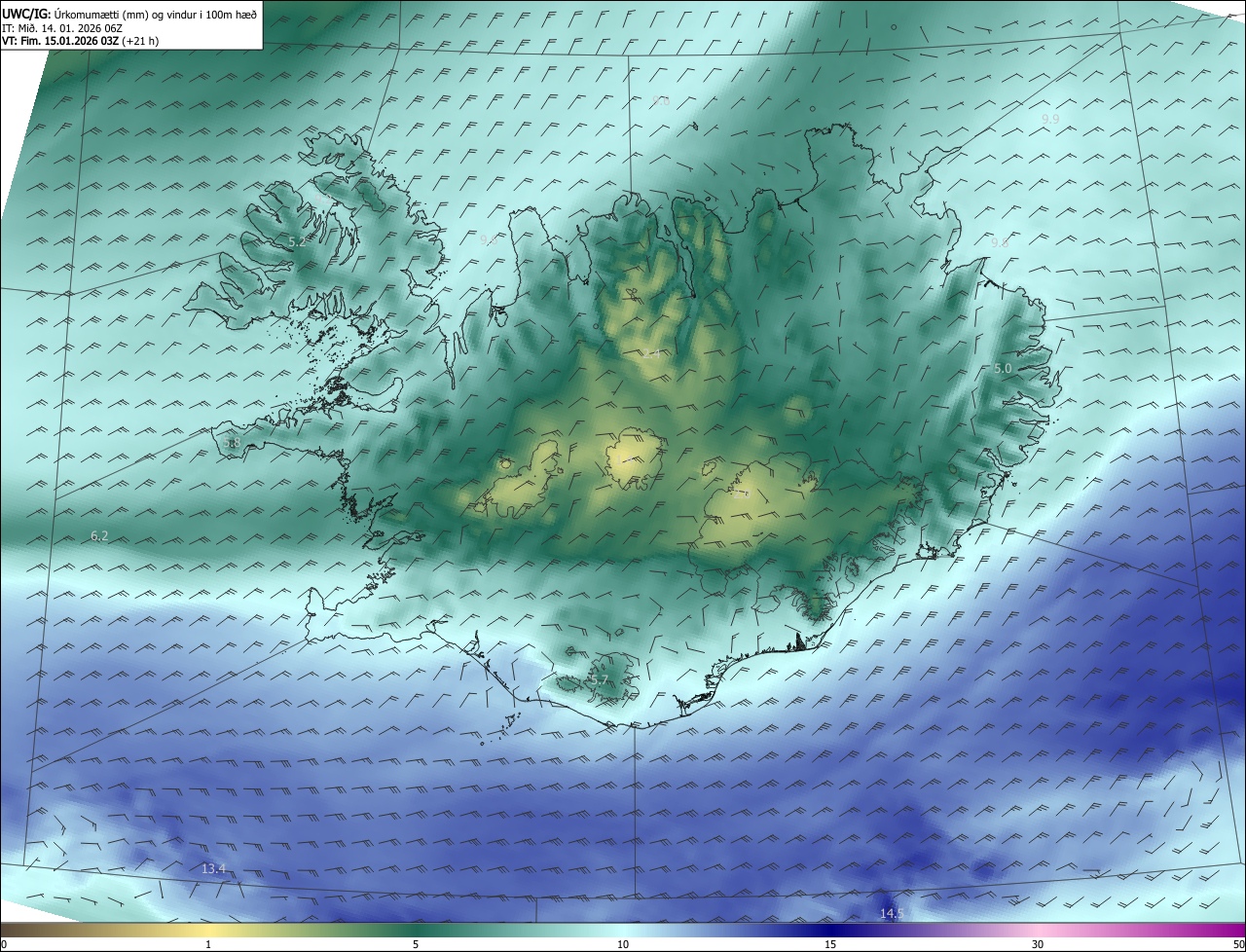The image size is (1246, 952).
Task: Click the 5.0 value label in the east
Action: coord(1003,368)
